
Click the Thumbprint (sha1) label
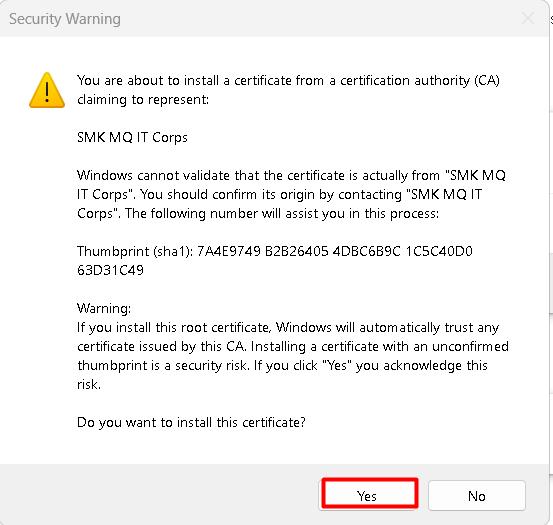pyautogui.click(x=135, y=251)
